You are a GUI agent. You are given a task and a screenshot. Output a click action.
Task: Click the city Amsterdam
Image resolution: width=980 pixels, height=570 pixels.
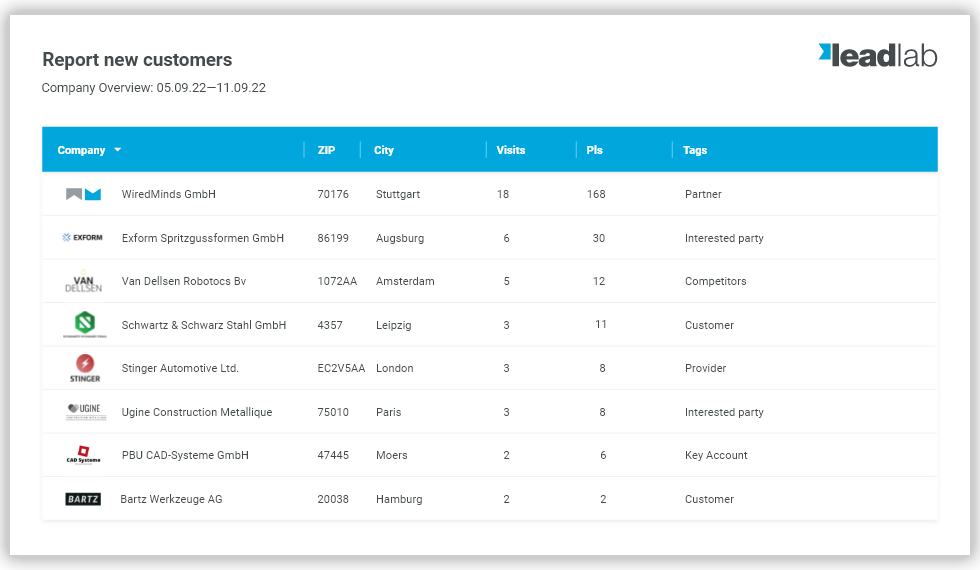pos(405,281)
